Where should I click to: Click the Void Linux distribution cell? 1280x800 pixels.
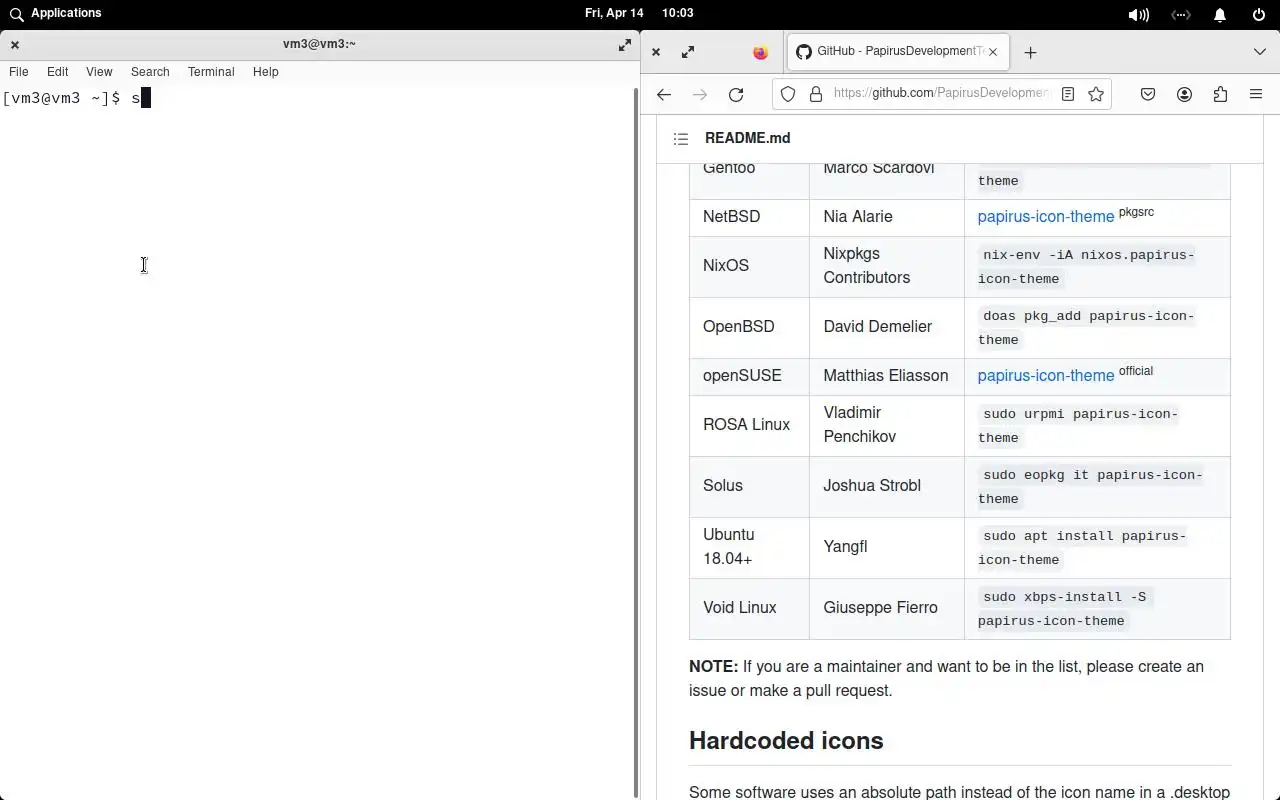coord(749,608)
